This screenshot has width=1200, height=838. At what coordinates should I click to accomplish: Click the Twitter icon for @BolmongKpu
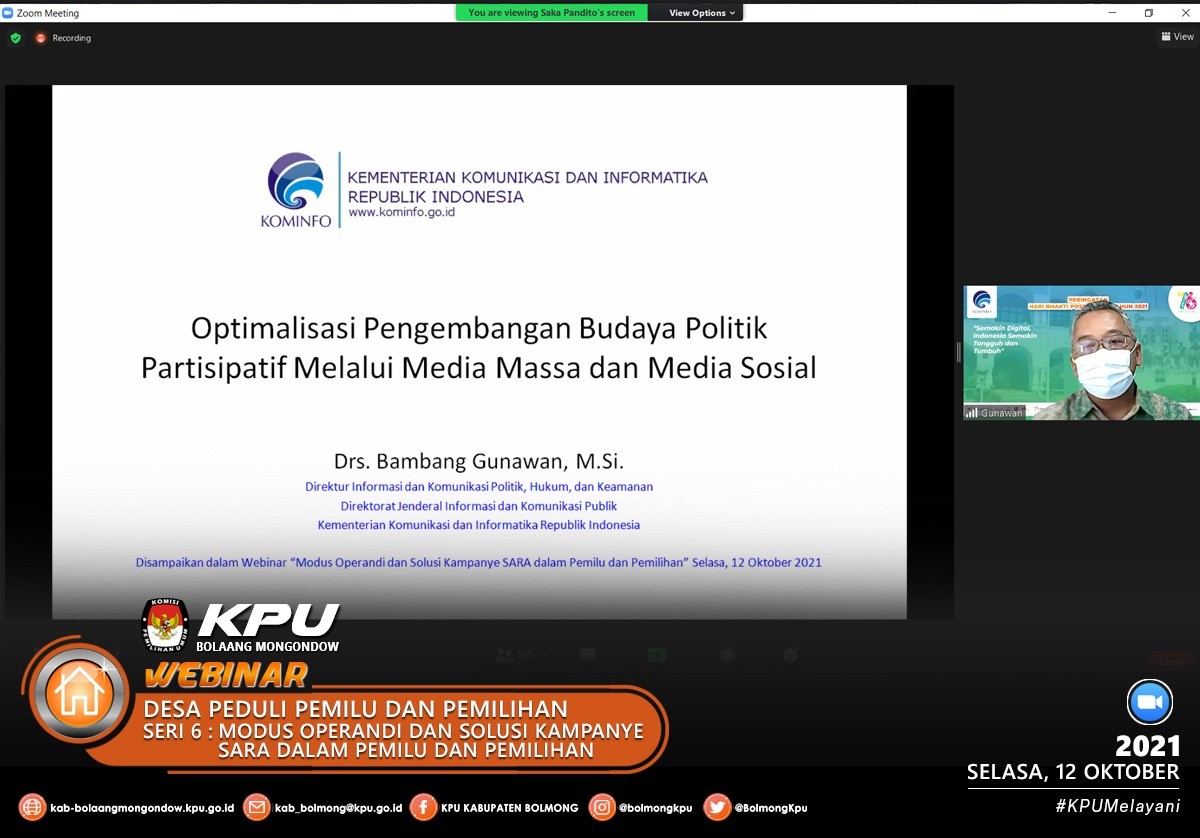point(717,807)
